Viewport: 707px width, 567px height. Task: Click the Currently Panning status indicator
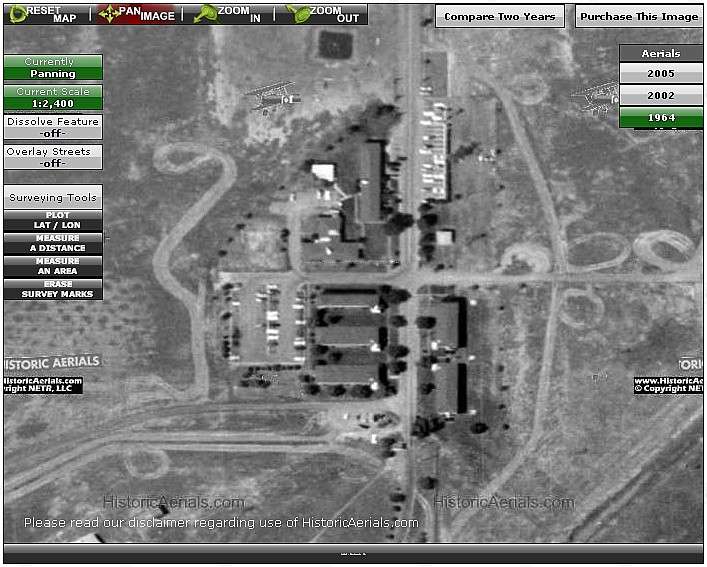pos(53,67)
